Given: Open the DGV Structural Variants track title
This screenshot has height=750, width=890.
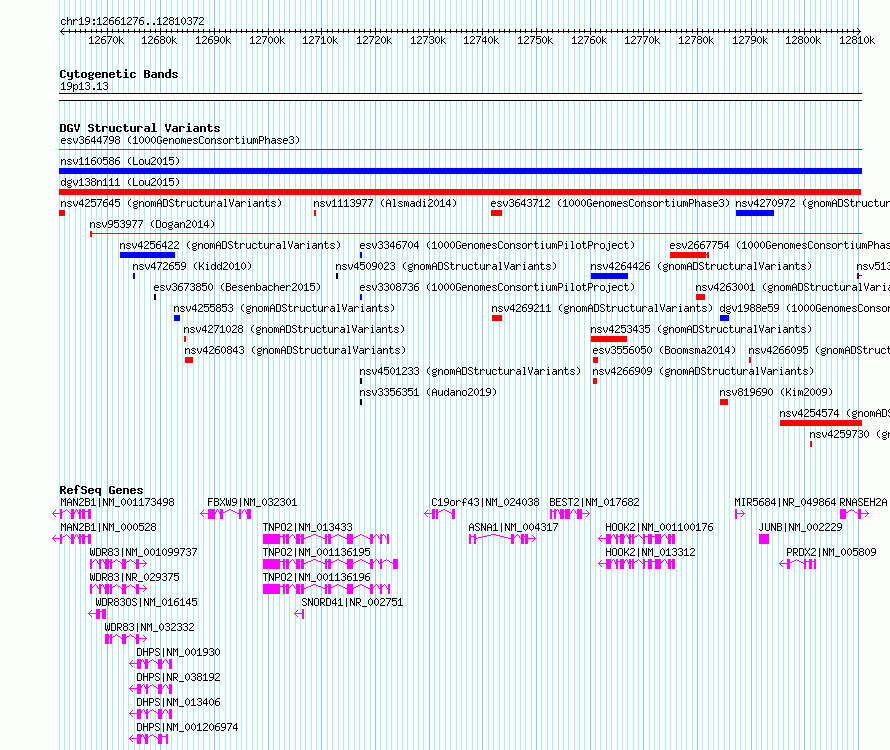Looking at the screenshot, I should (139, 128).
